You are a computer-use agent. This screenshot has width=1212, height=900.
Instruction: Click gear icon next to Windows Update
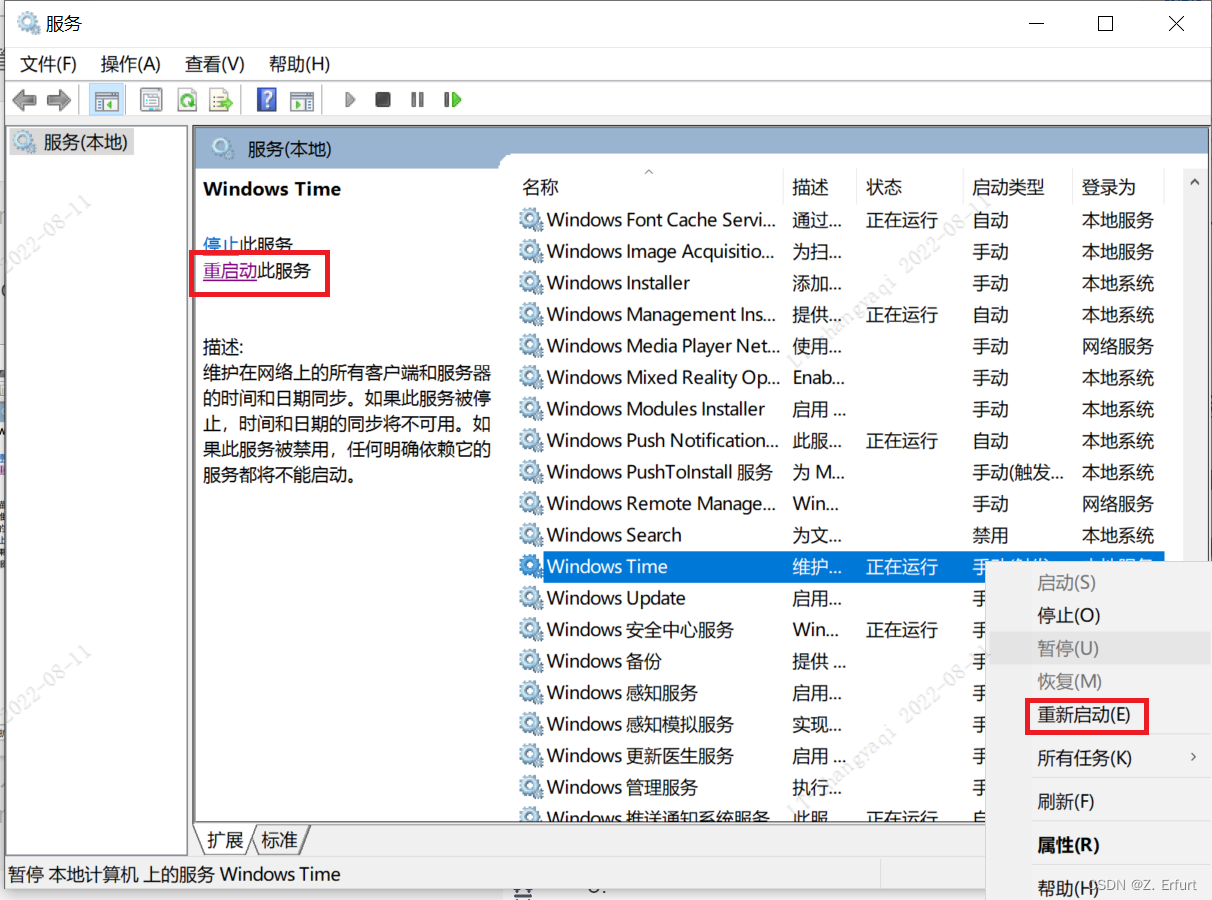[531, 598]
